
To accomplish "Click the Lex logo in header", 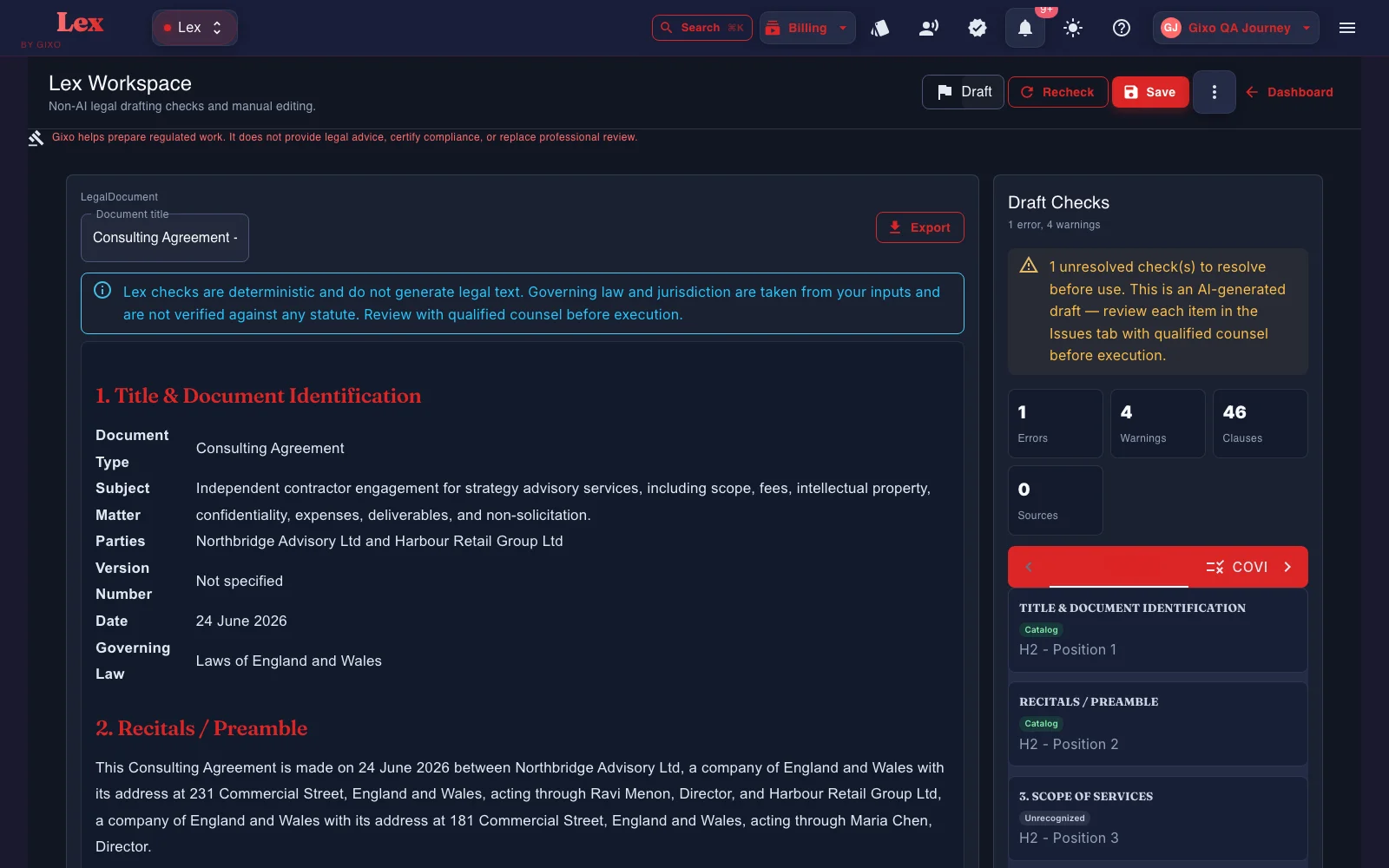I will click(79, 23).
